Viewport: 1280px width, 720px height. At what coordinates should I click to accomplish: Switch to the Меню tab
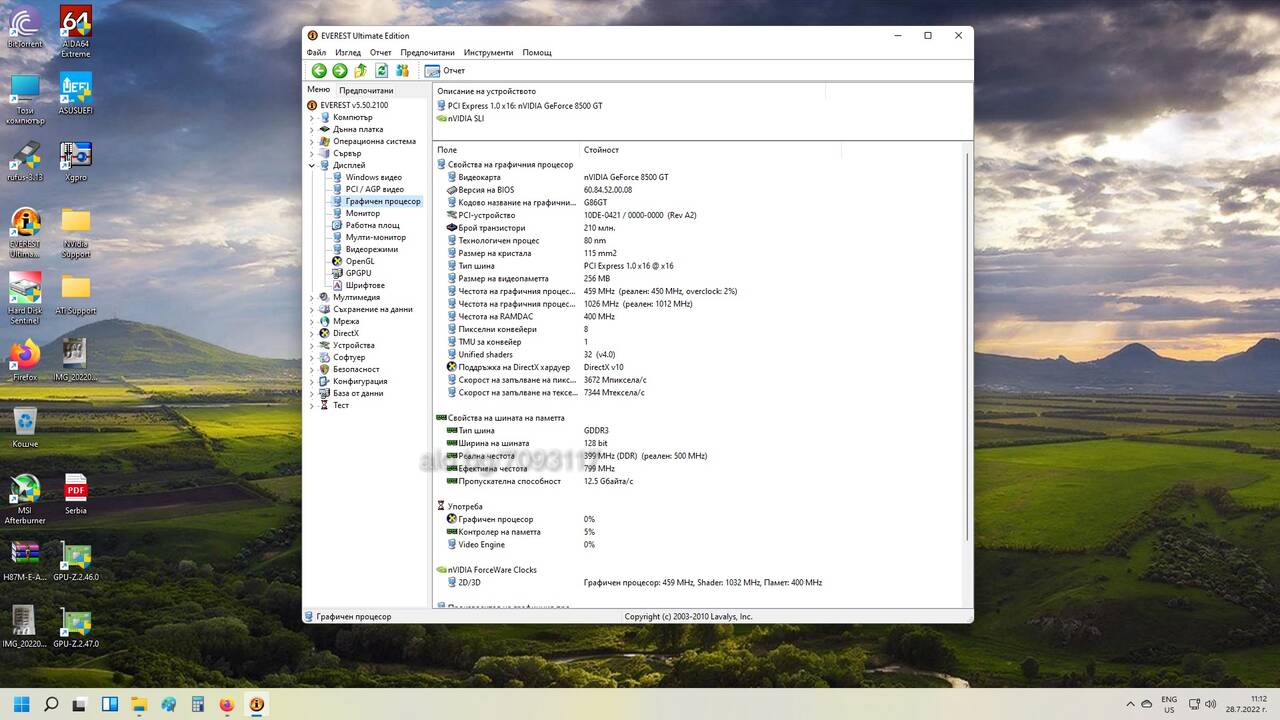pos(318,89)
